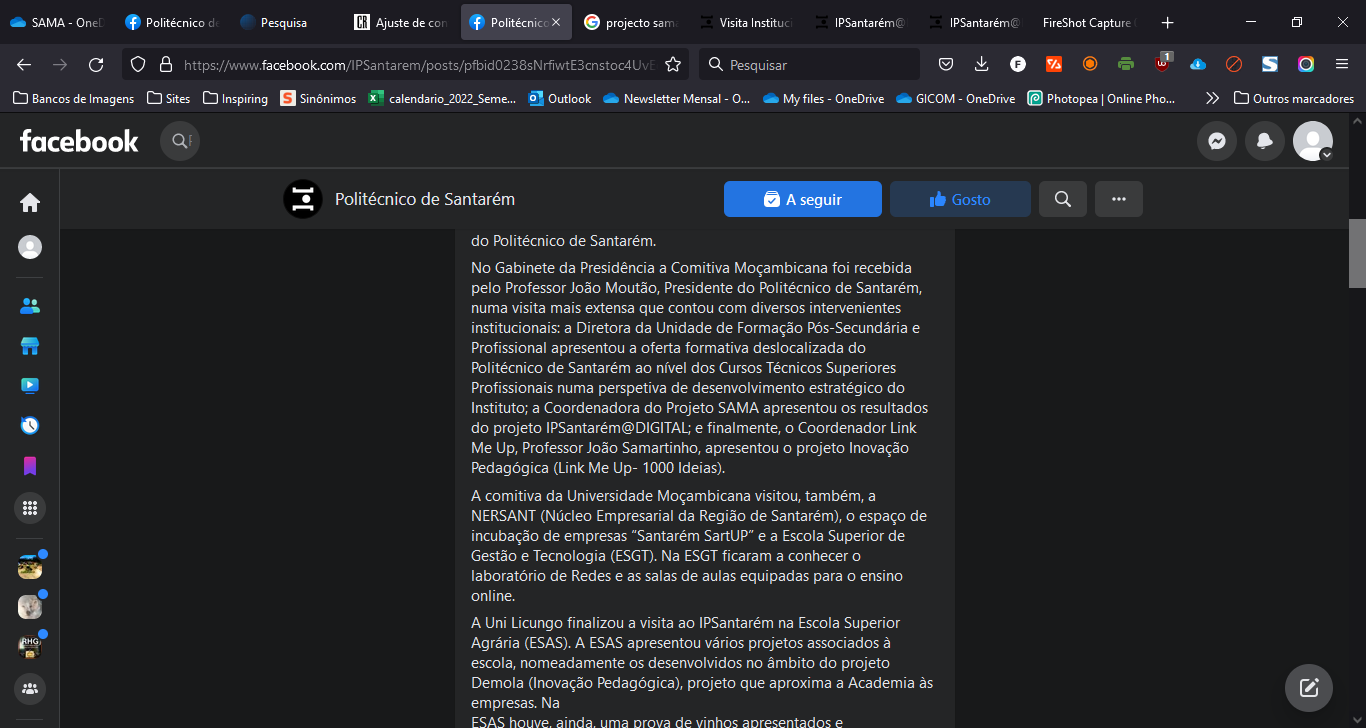Click the Gosto like button
The height and width of the screenshot is (728, 1366).
pos(960,199)
